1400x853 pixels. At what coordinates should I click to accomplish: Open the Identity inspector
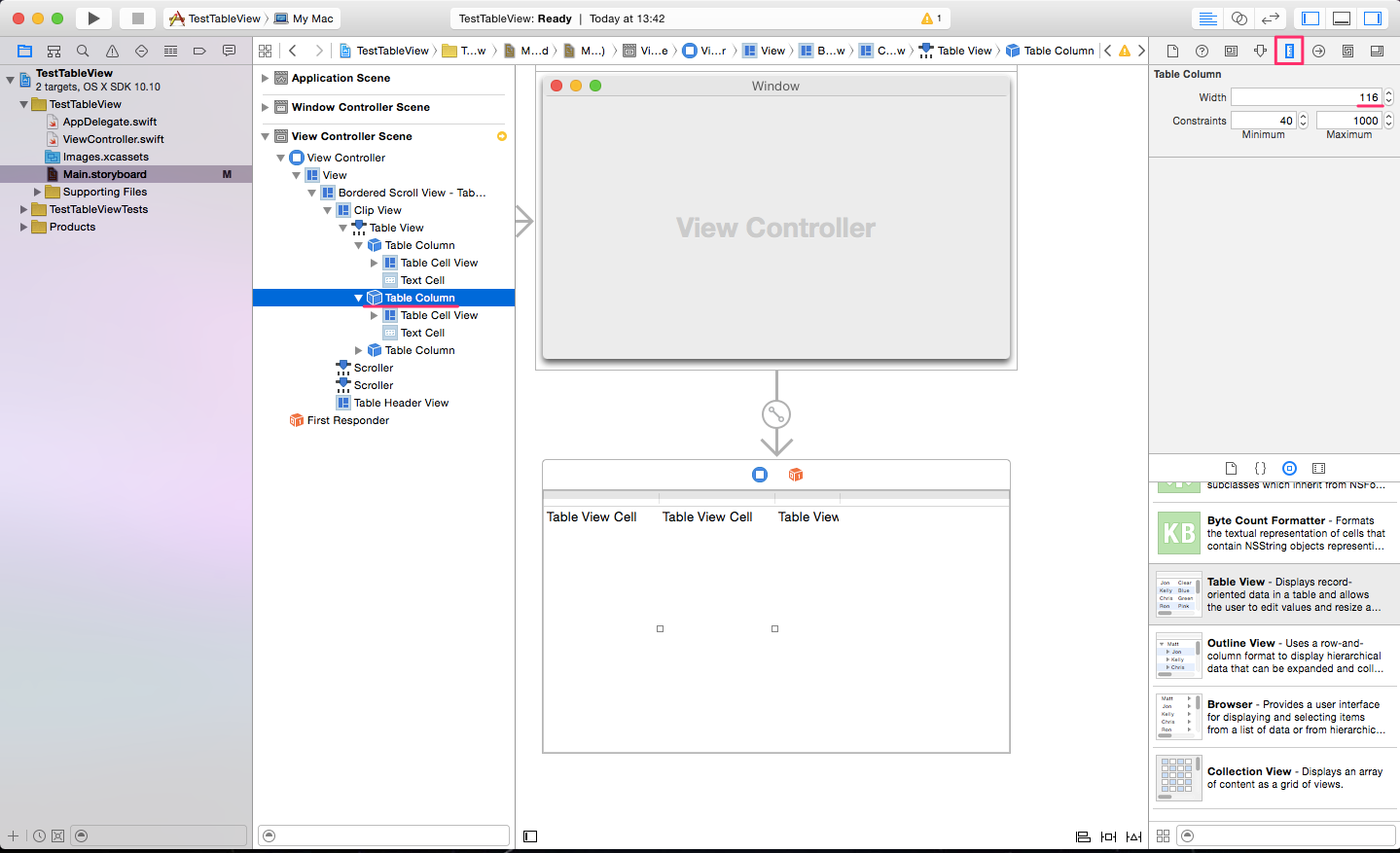pos(1231,51)
